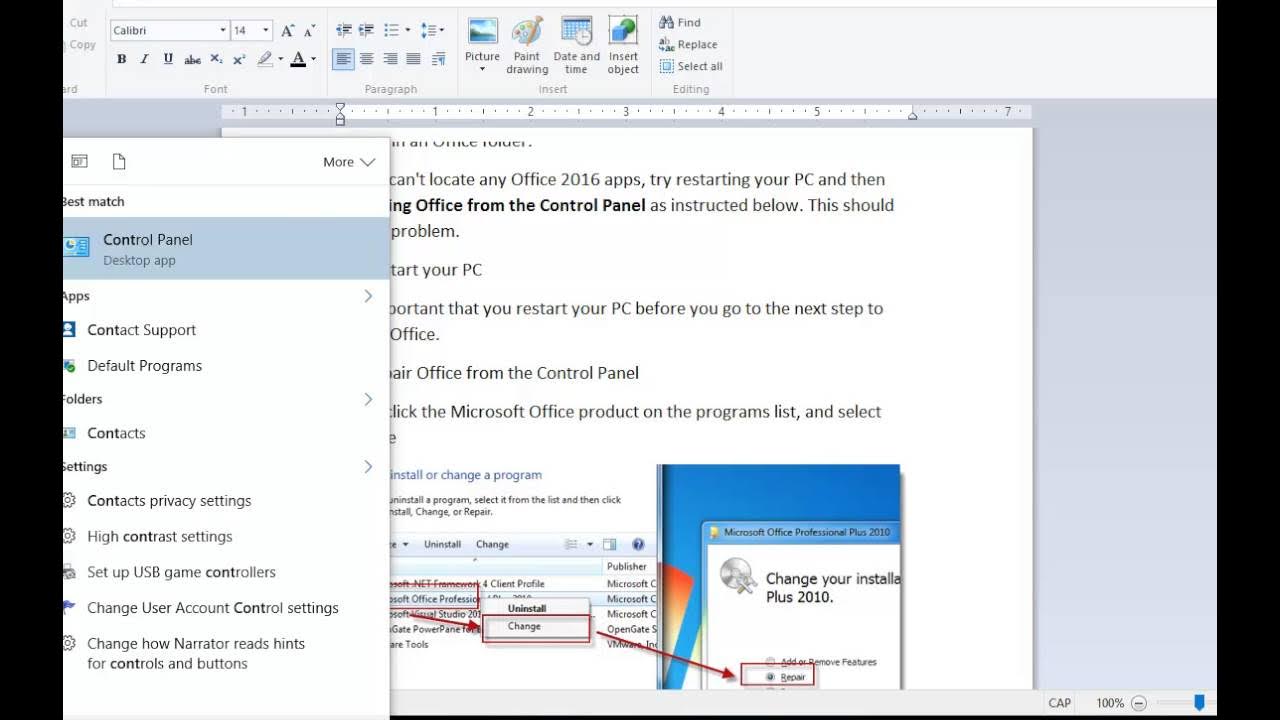
Task: Toggle Underline formatting
Action: tap(167, 60)
